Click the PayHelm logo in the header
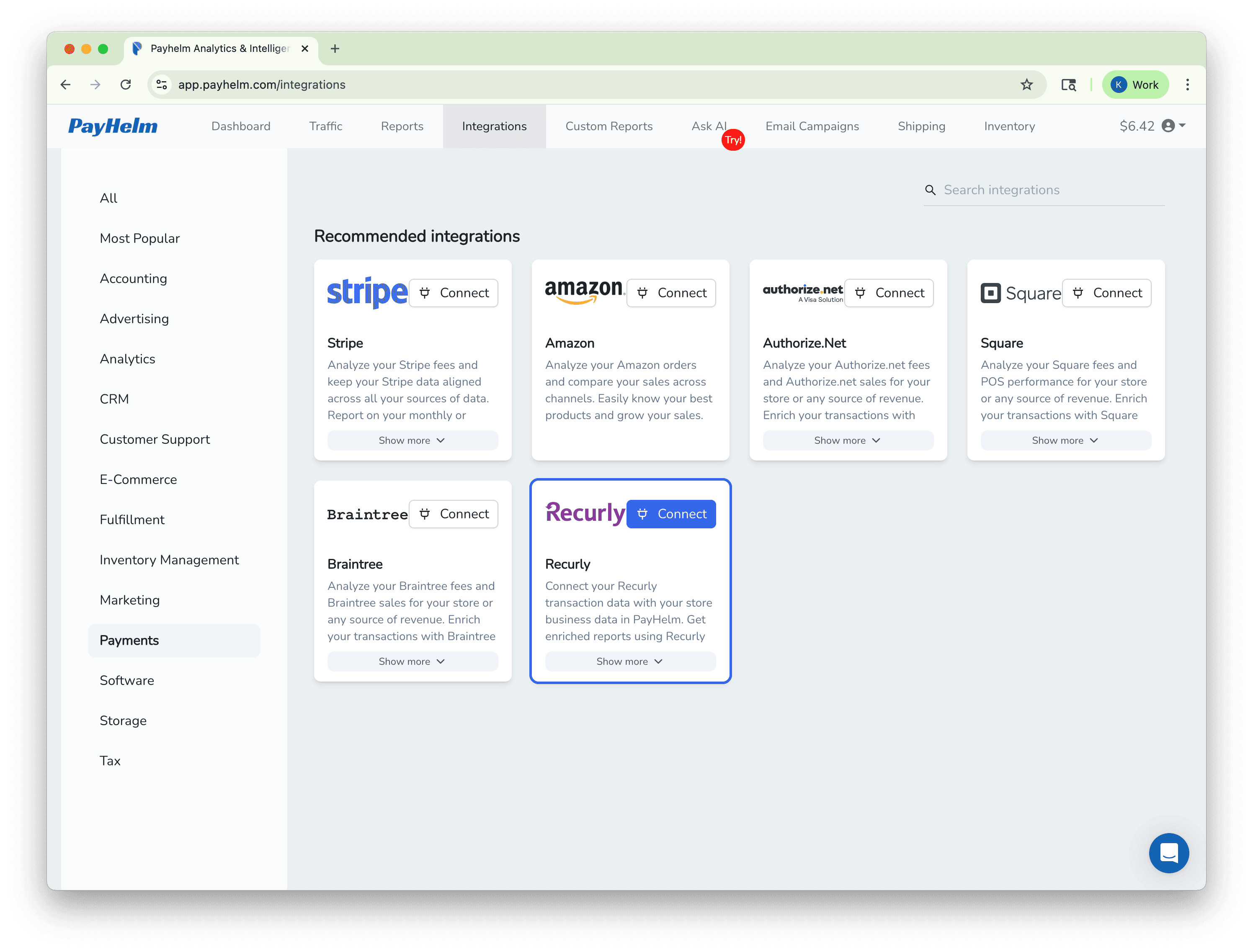The height and width of the screenshot is (952, 1253). click(x=112, y=126)
